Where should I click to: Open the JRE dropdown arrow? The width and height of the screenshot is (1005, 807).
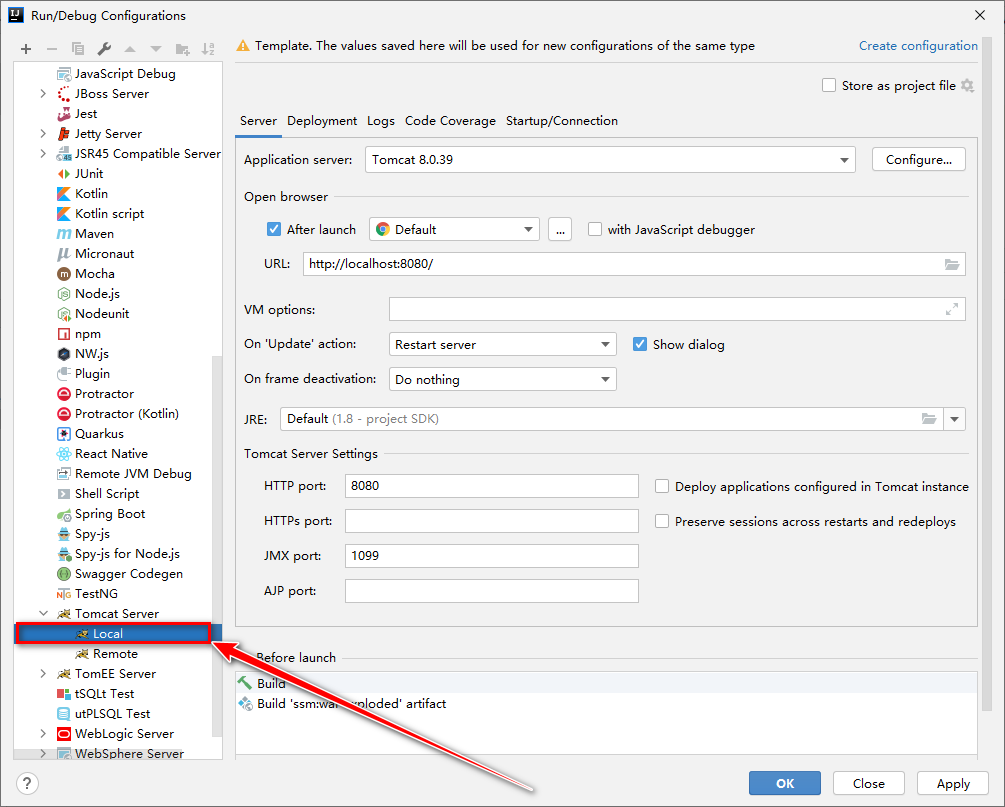click(954, 419)
